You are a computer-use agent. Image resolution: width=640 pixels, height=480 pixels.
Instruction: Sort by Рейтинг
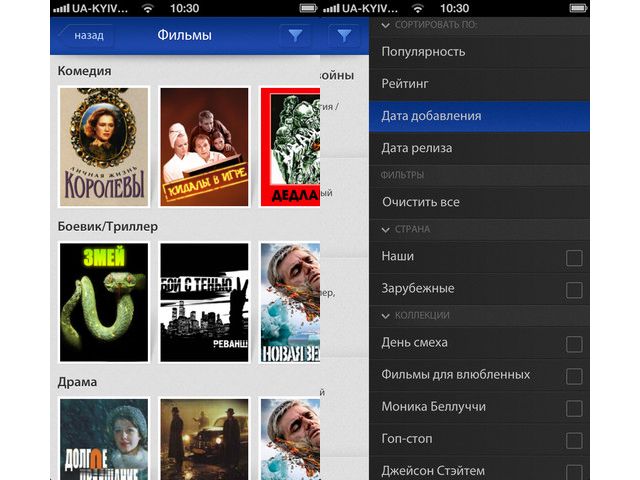(479, 84)
